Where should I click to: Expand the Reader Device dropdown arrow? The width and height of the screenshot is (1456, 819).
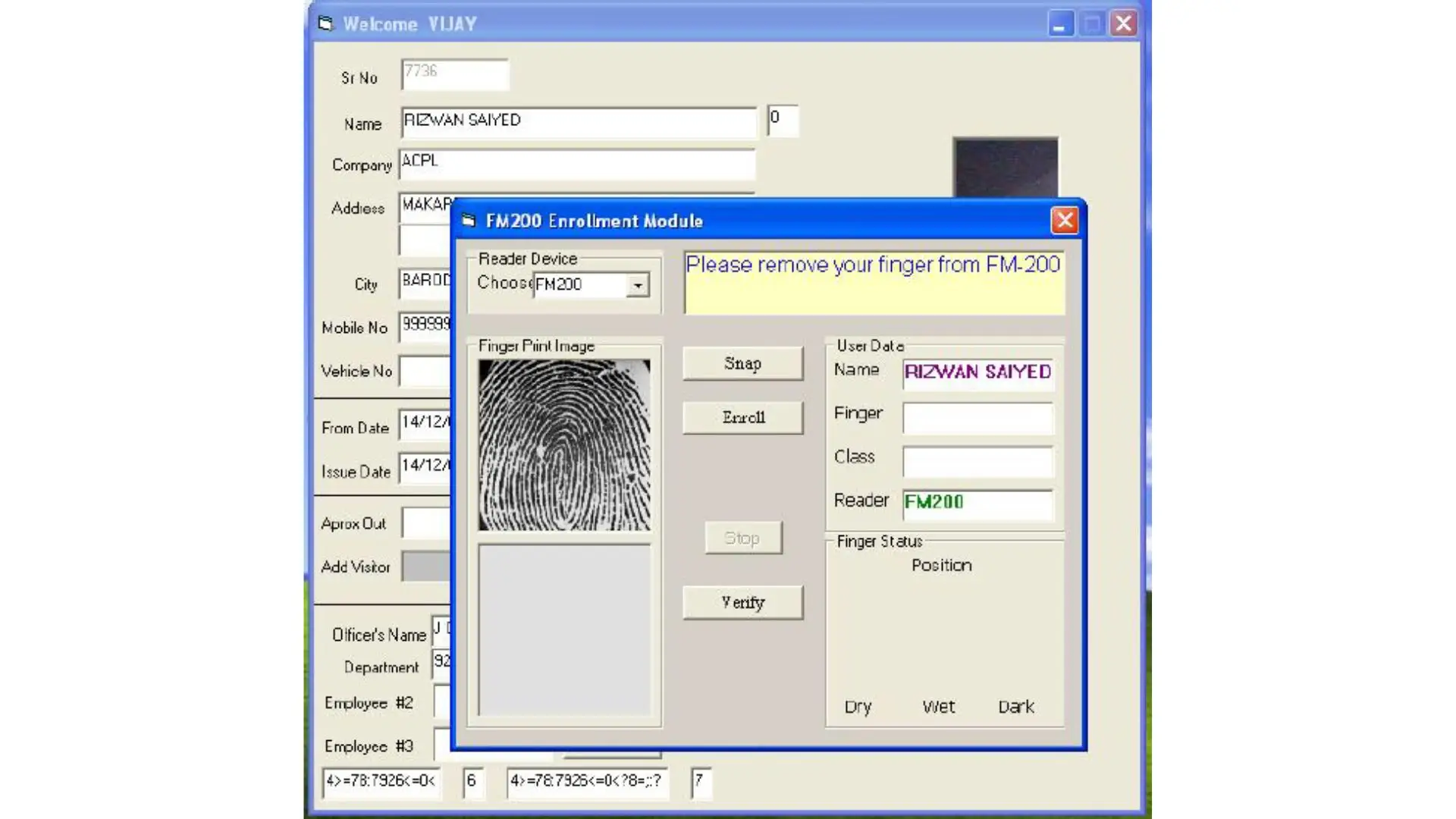click(638, 285)
